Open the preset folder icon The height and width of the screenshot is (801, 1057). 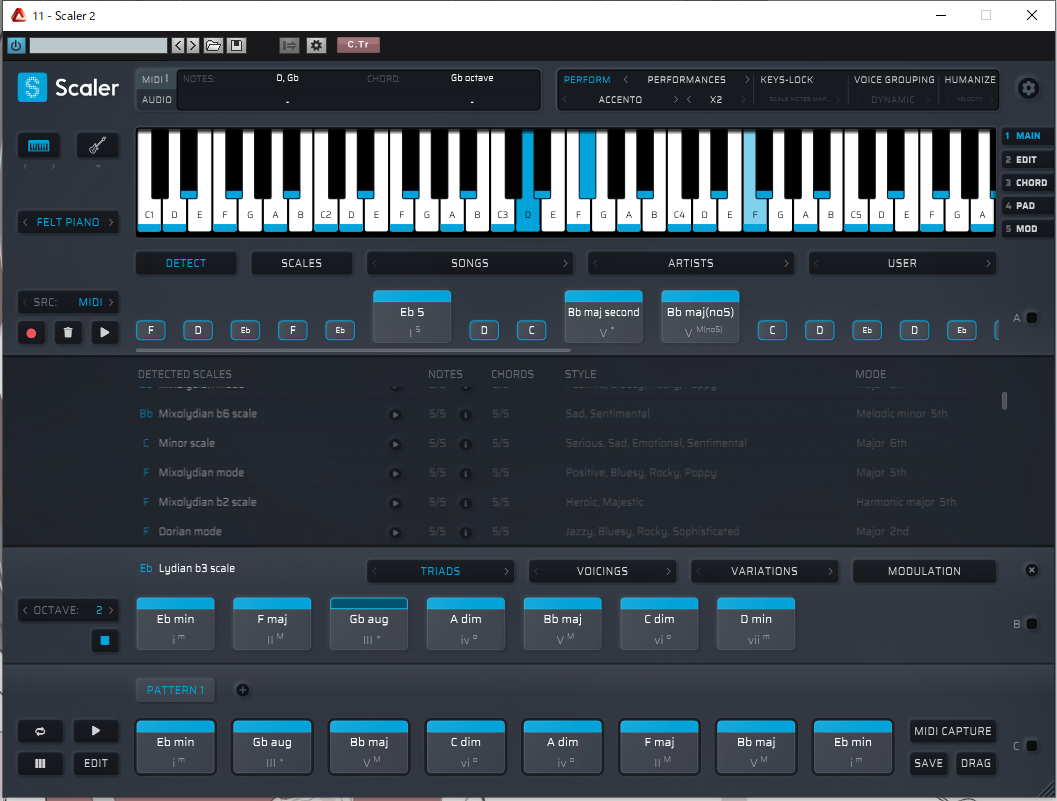pyautogui.click(x=214, y=45)
